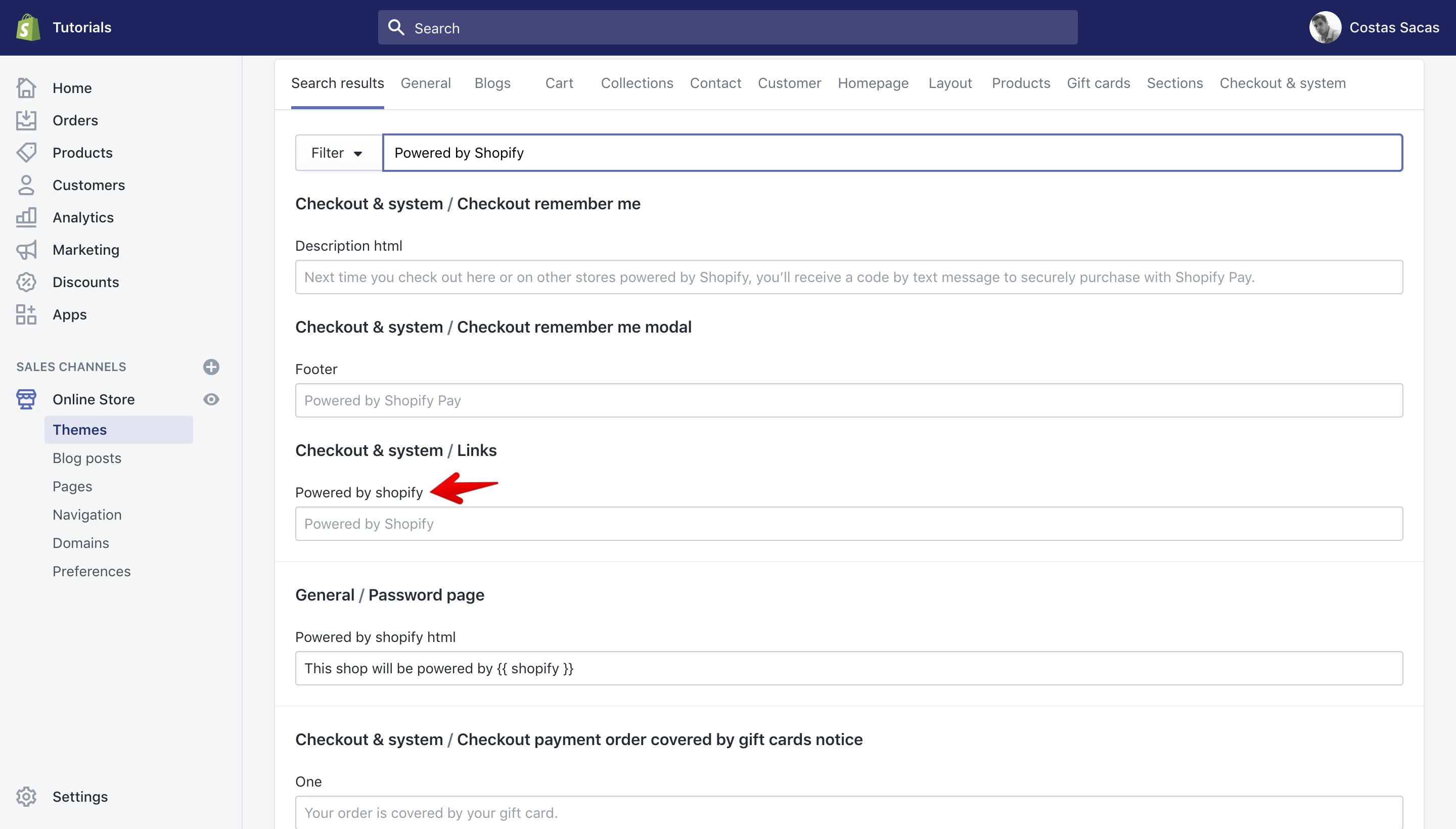Open the Filter dropdown
Screen dimensions: 1456x829
pos(338,153)
